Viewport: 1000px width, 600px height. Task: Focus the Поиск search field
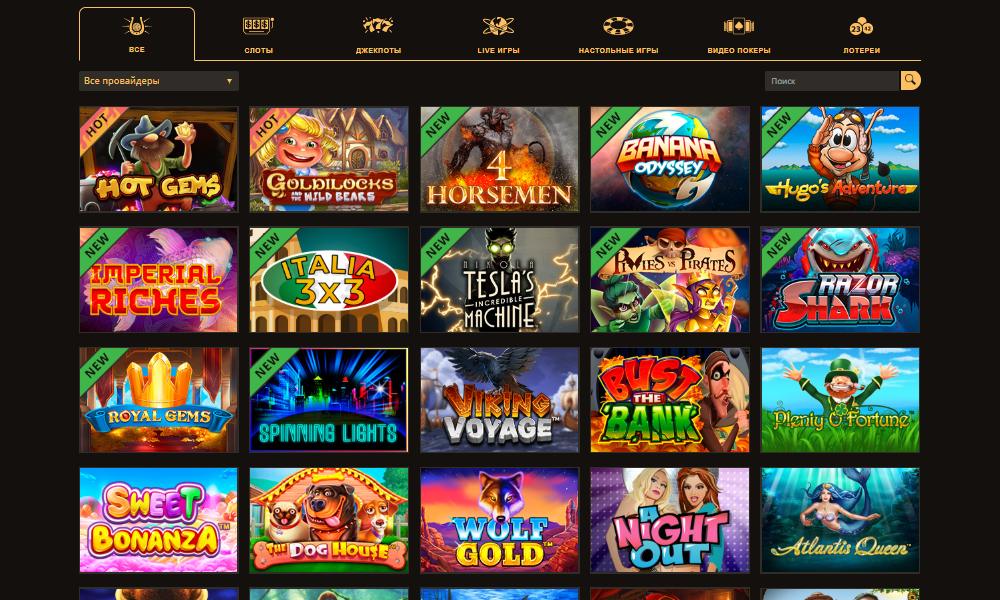(x=832, y=81)
